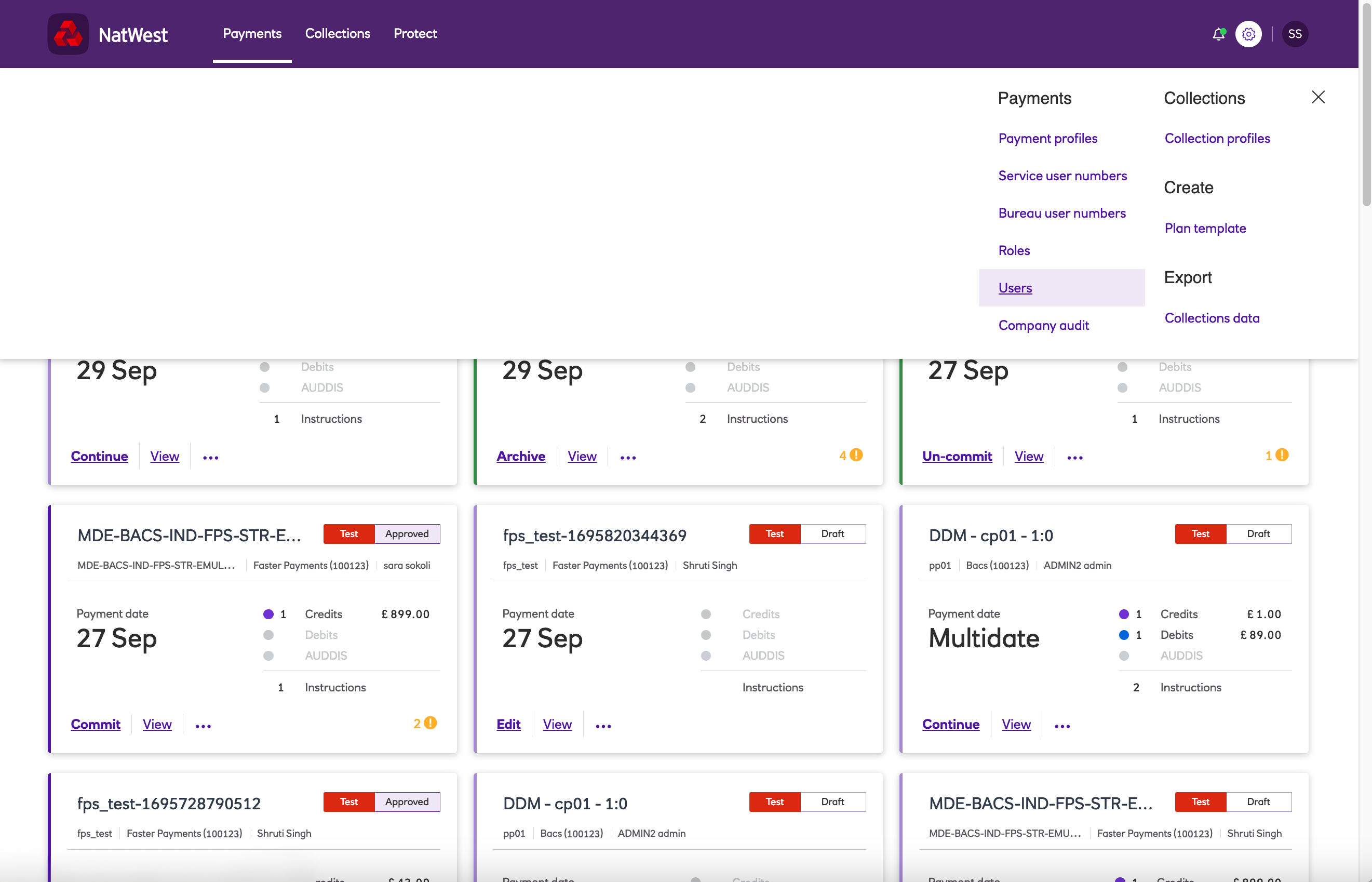Click the 2 warnings alert icon

pyautogui.click(x=431, y=723)
